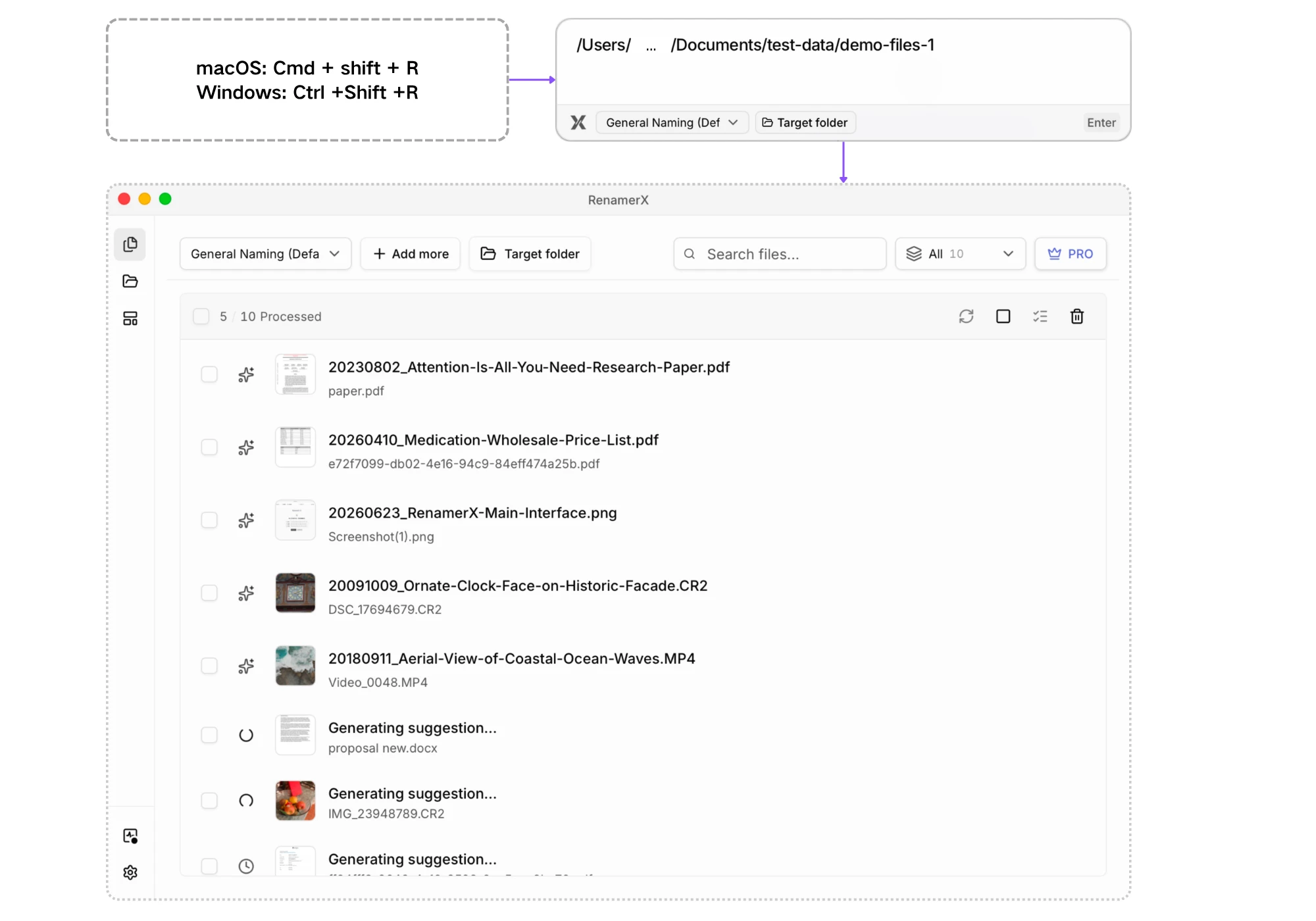Close the RenamerX window with red button

pyautogui.click(x=124, y=199)
